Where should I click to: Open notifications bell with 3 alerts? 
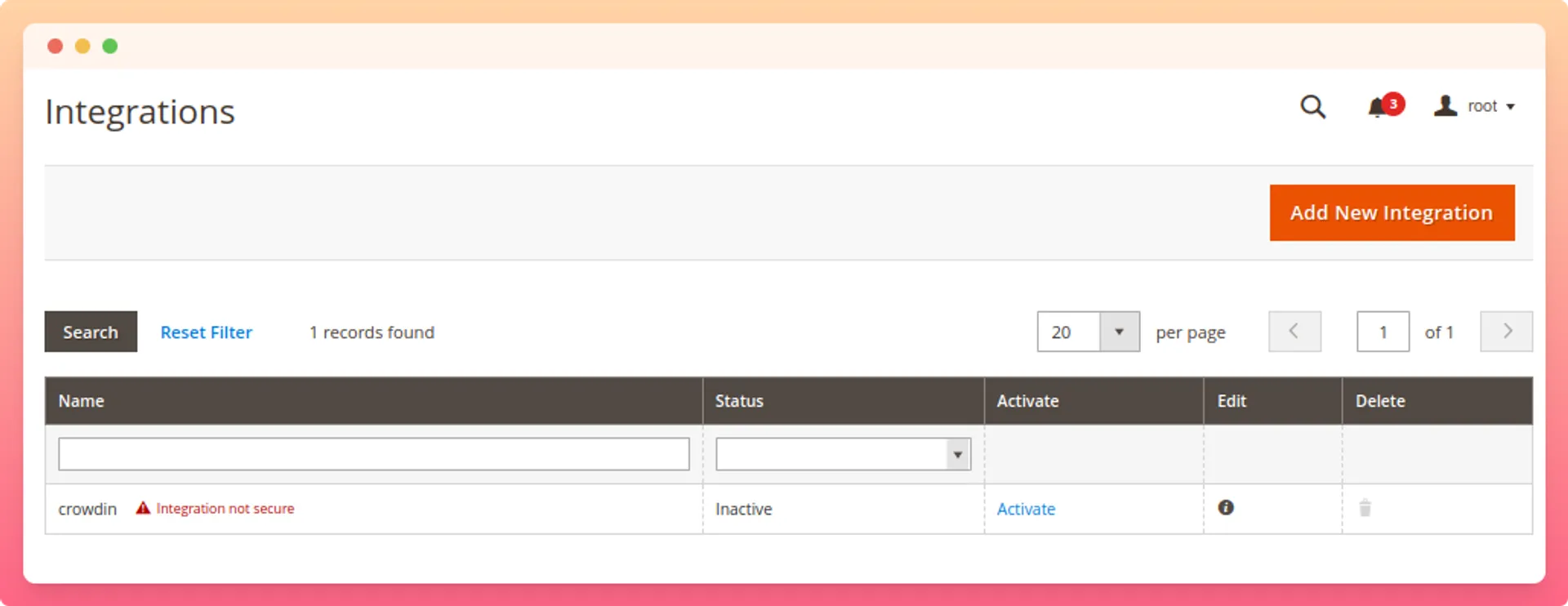[x=1385, y=106]
